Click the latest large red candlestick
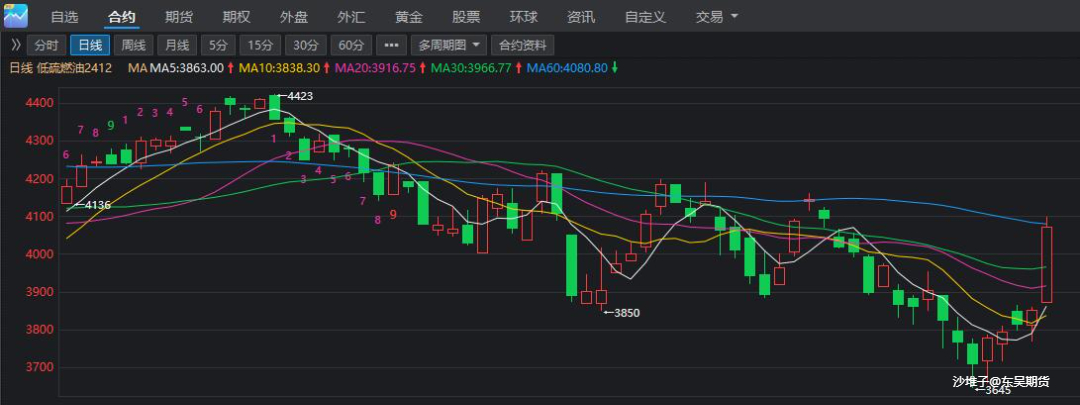The width and height of the screenshot is (1080, 405). (1046, 264)
